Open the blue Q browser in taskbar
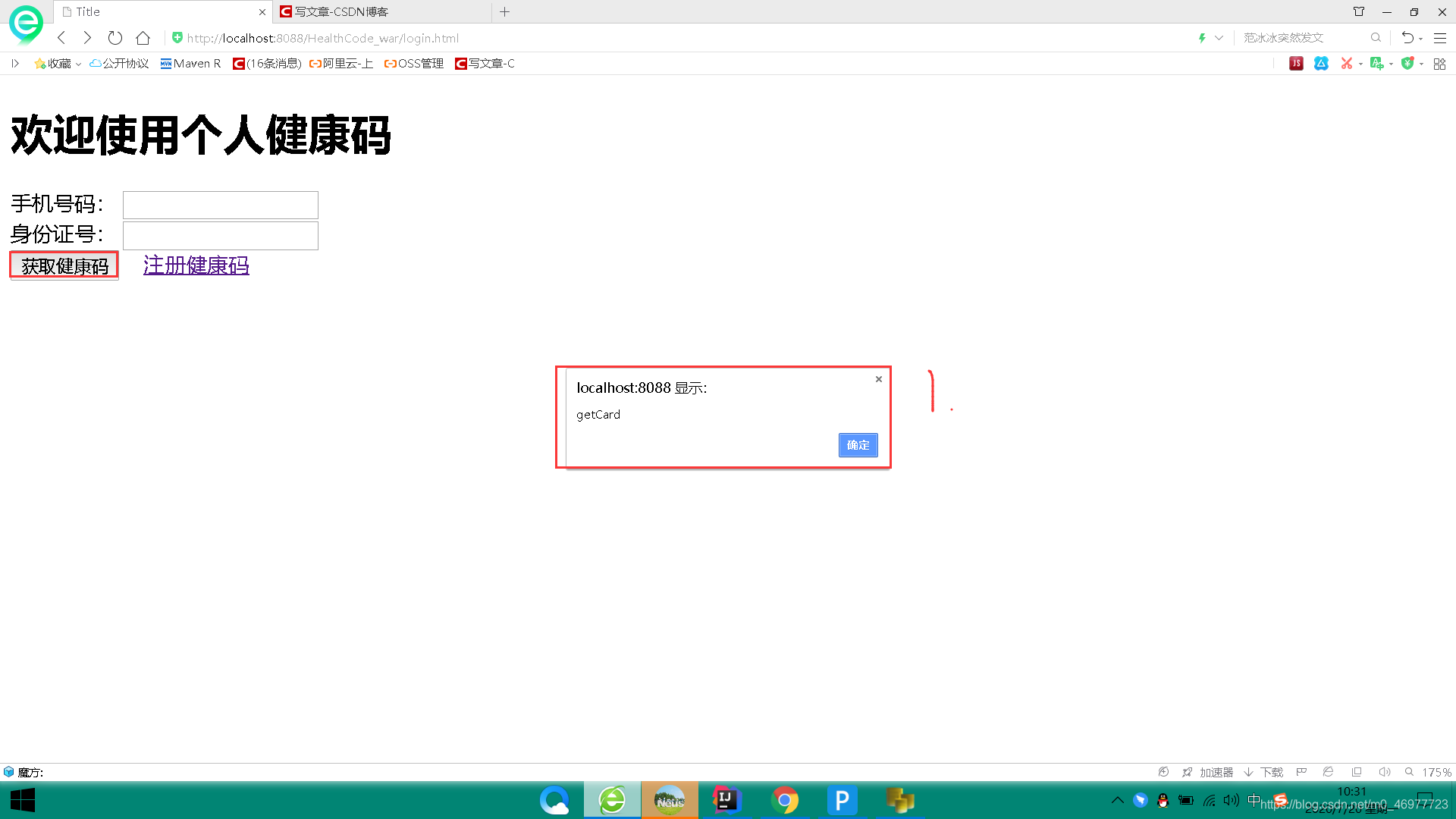1456x819 pixels. pos(554,801)
